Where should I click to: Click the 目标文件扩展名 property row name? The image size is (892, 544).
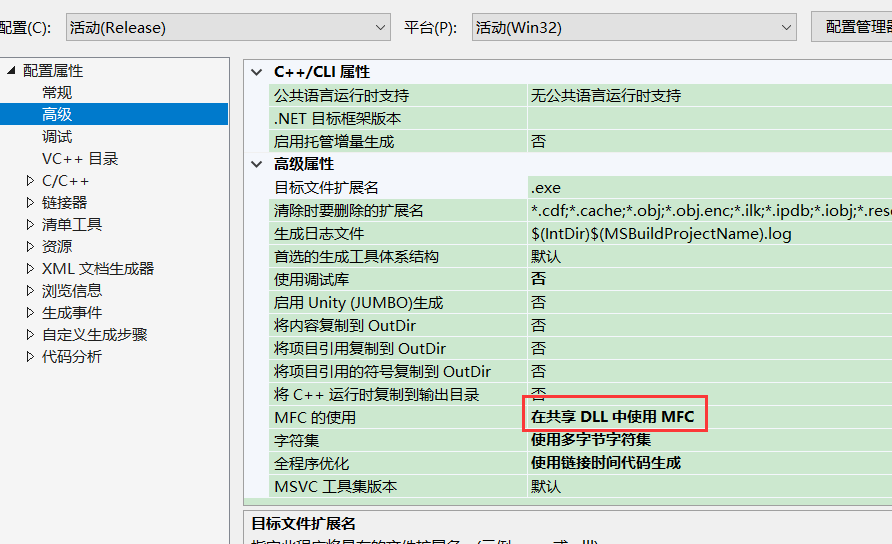(326, 188)
